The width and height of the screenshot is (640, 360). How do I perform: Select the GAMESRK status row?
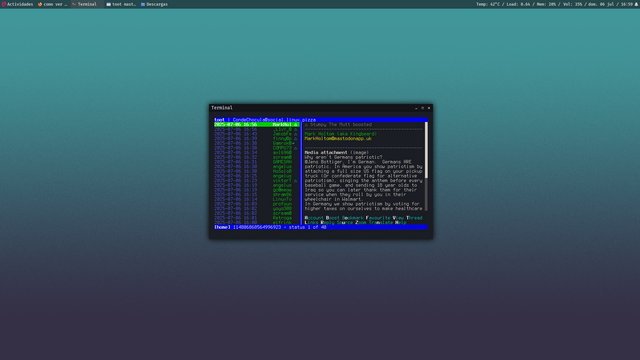257,162
